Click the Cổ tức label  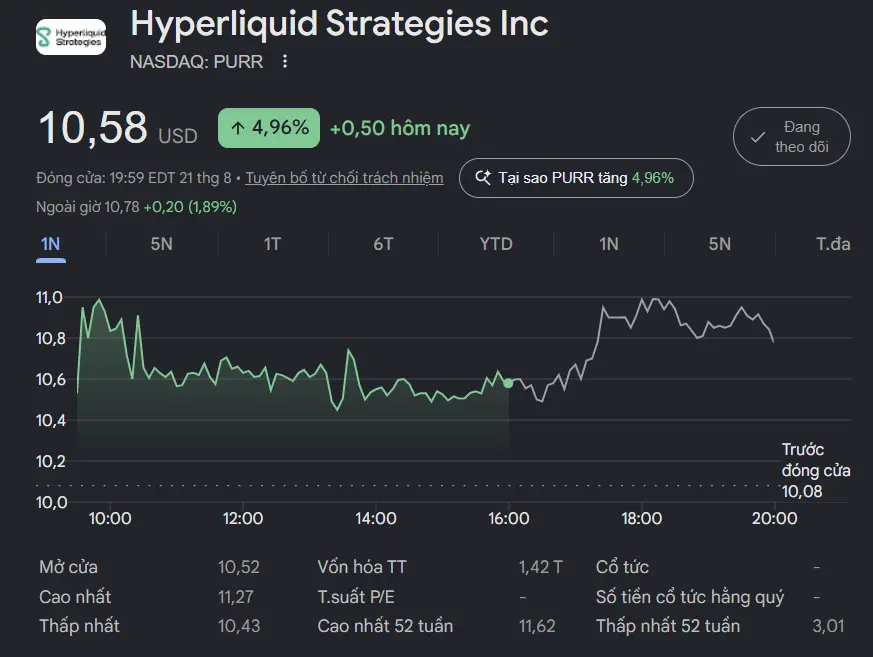622,567
